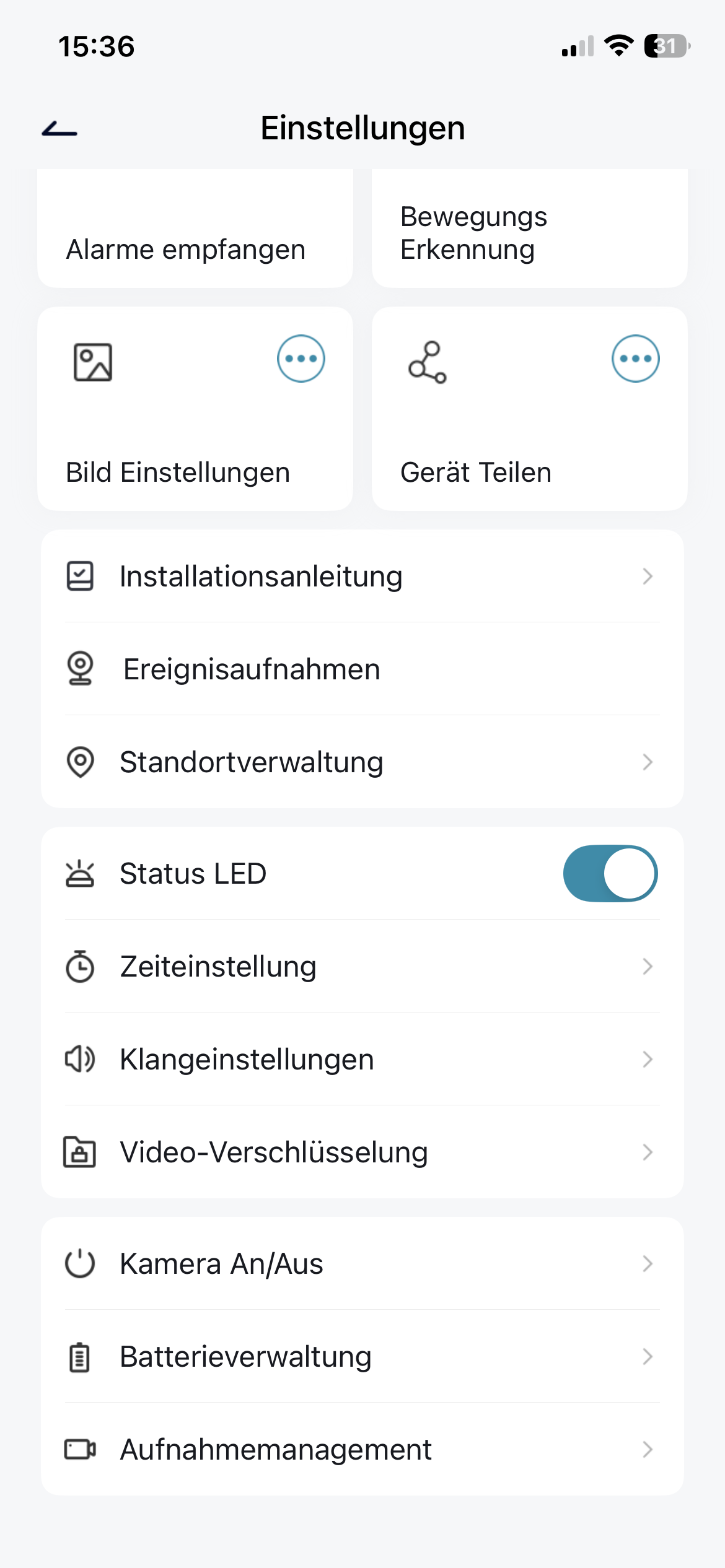Tap the location pin icon for Standortverwaltung
The width and height of the screenshot is (725, 1568).
(80, 762)
